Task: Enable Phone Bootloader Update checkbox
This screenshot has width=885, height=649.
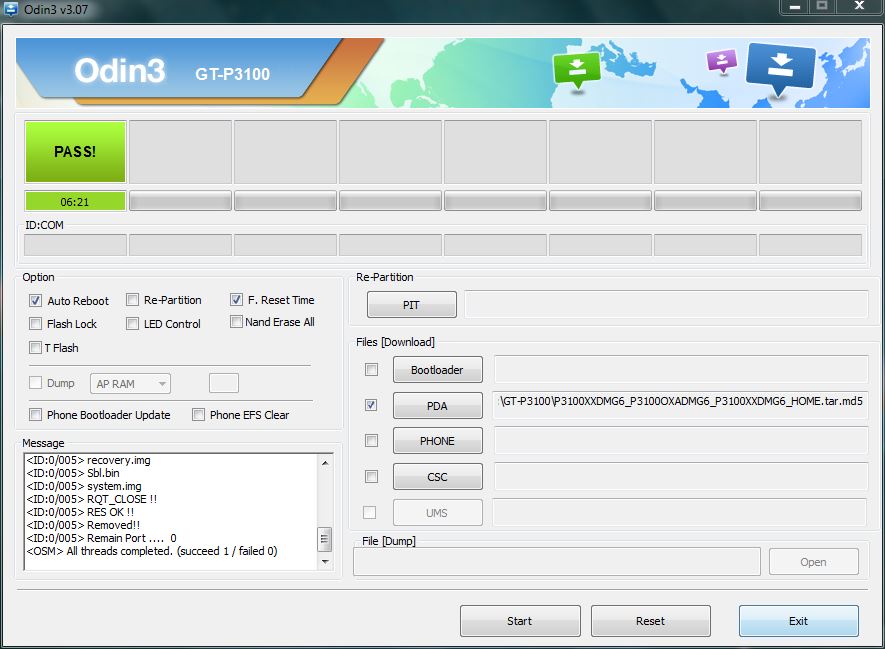Action: [x=35, y=414]
